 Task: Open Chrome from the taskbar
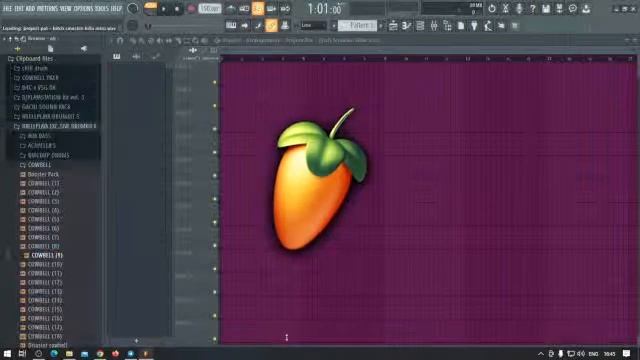tap(100, 353)
